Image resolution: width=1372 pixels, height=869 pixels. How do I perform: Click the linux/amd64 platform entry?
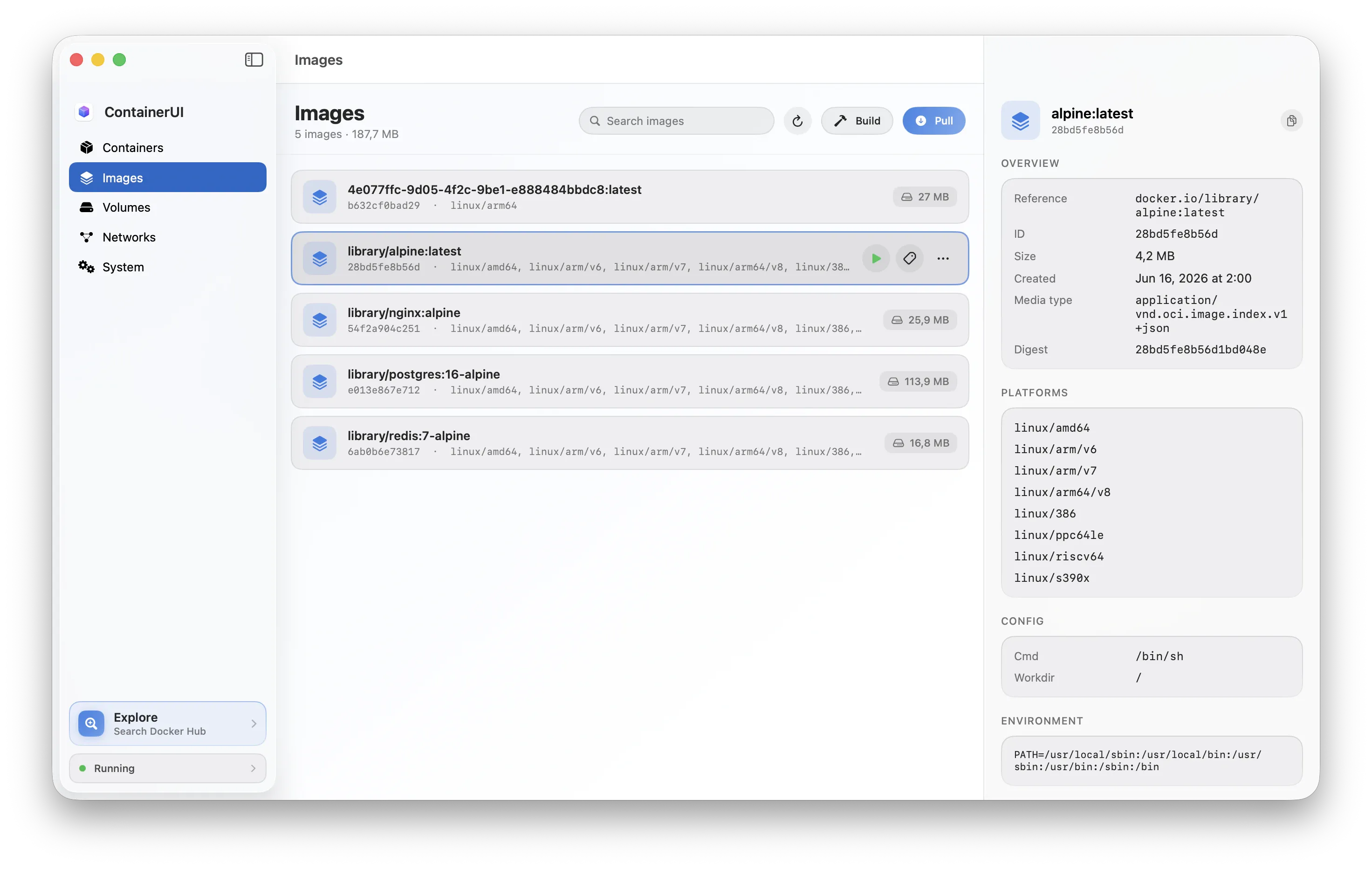click(x=1051, y=428)
